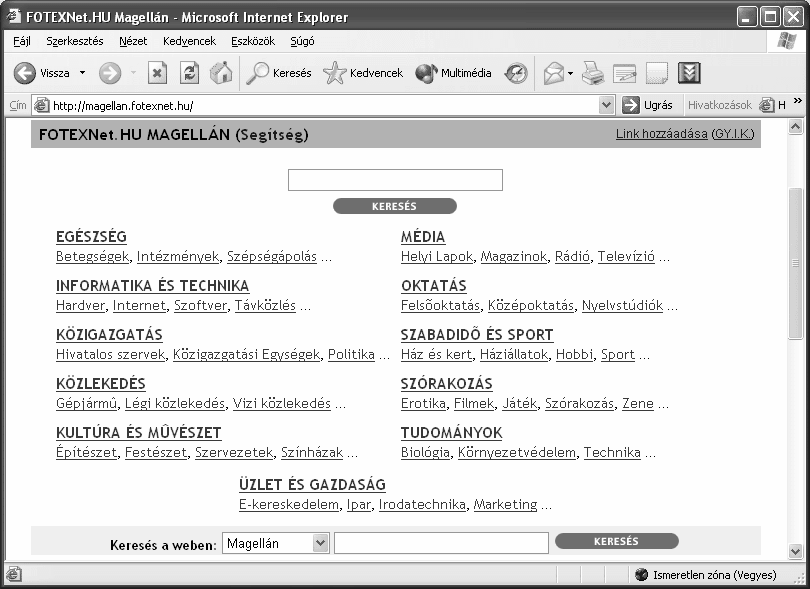
Task: Open the ÜZLET ÉS GAZDASÁG category
Action: [x=313, y=485]
